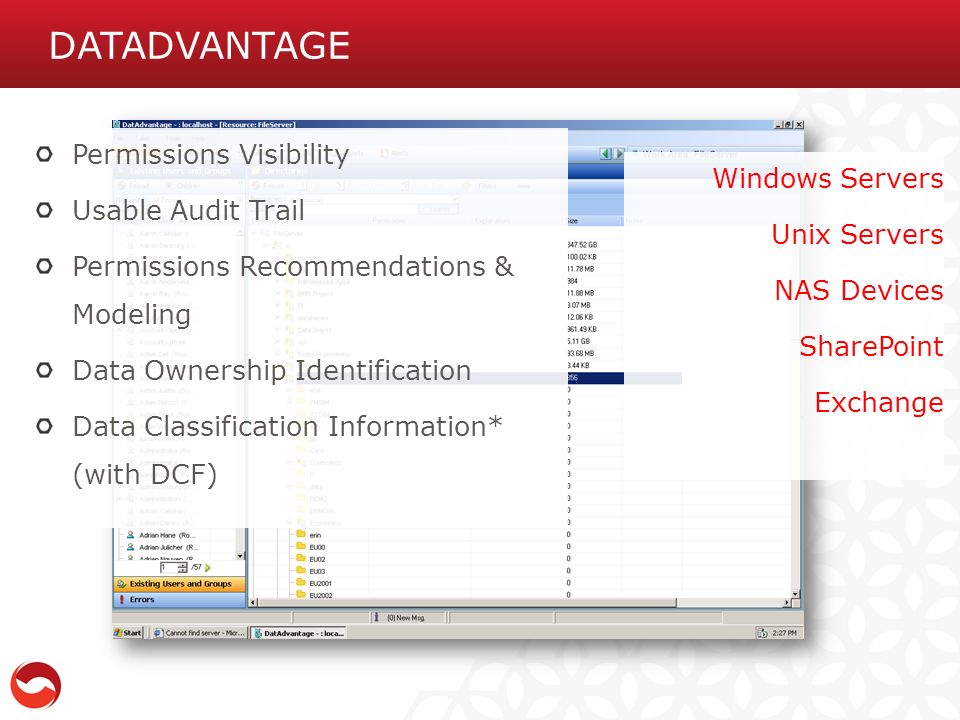This screenshot has width=960, height=720.
Task: Click the green back navigation arrow
Action: coord(606,153)
